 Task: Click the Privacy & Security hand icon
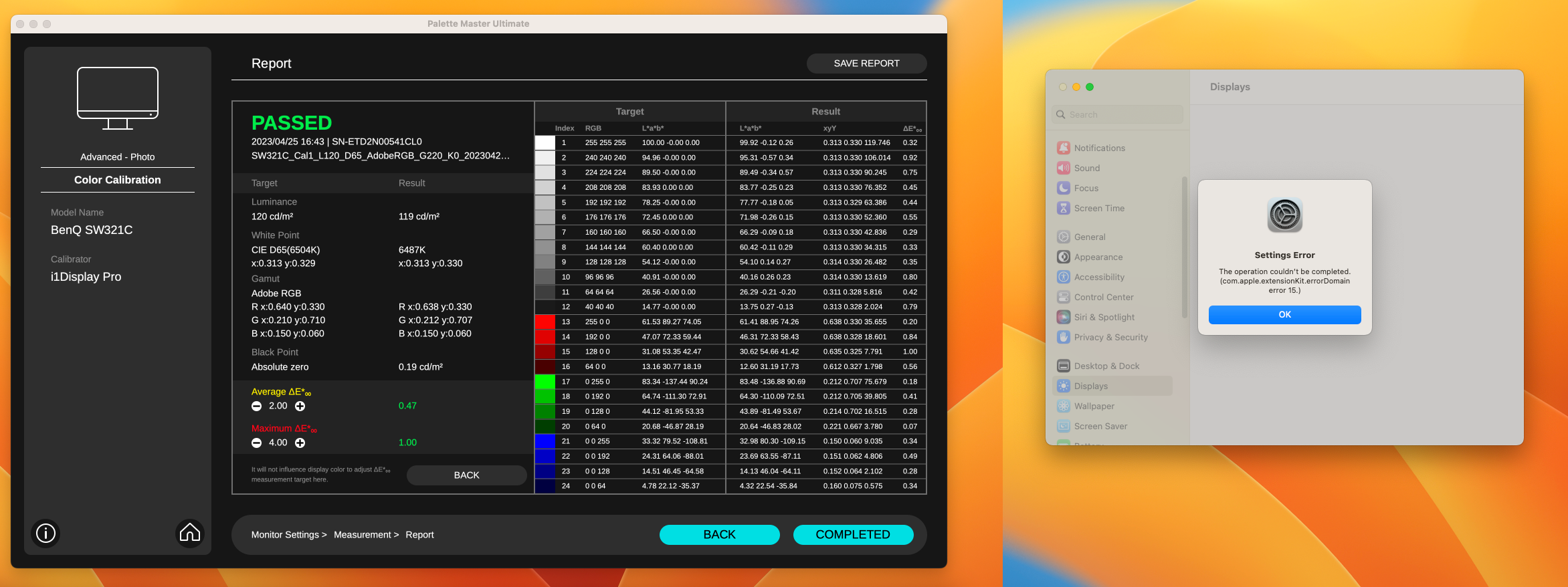pos(1064,338)
